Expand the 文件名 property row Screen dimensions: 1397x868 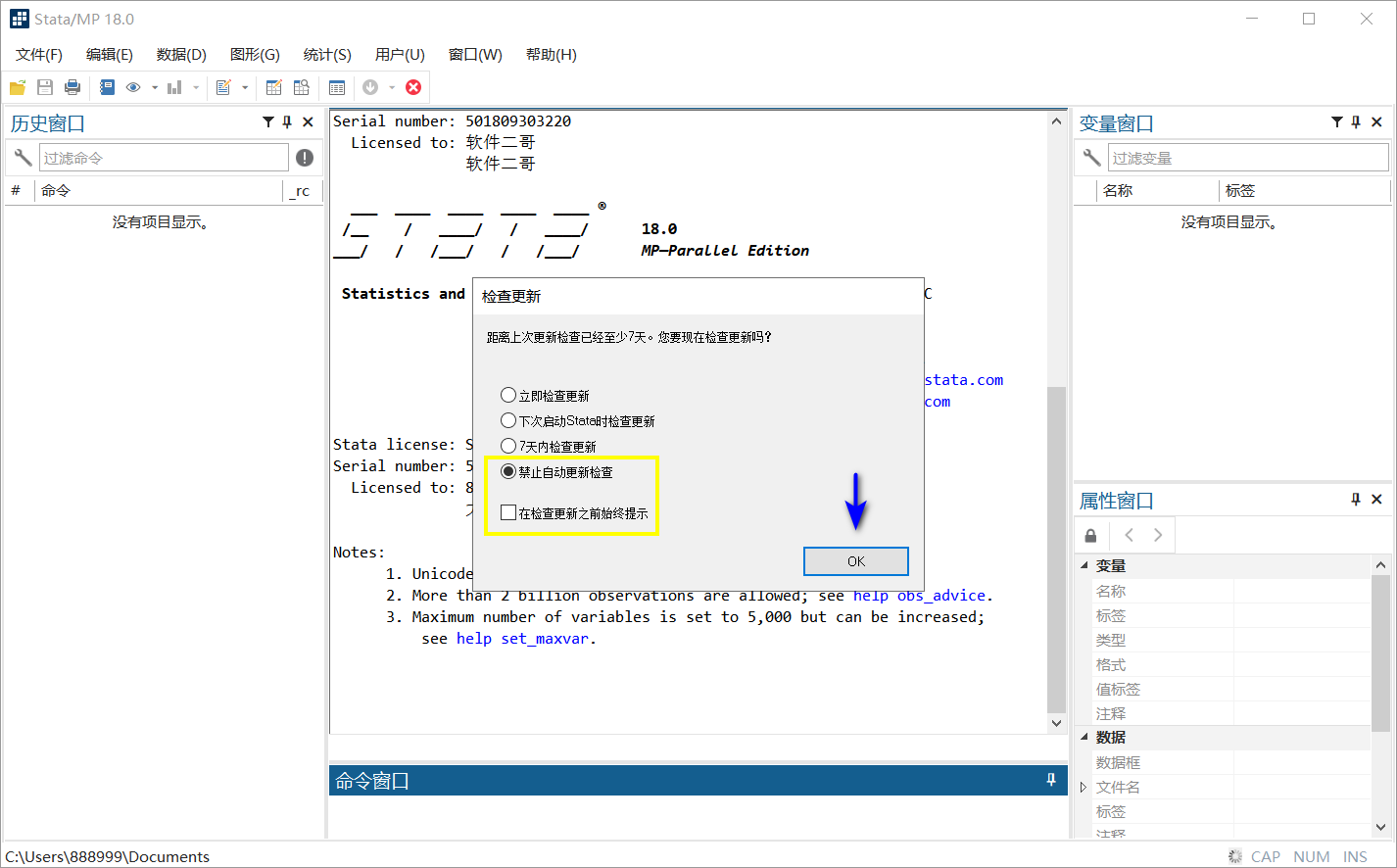click(1084, 787)
